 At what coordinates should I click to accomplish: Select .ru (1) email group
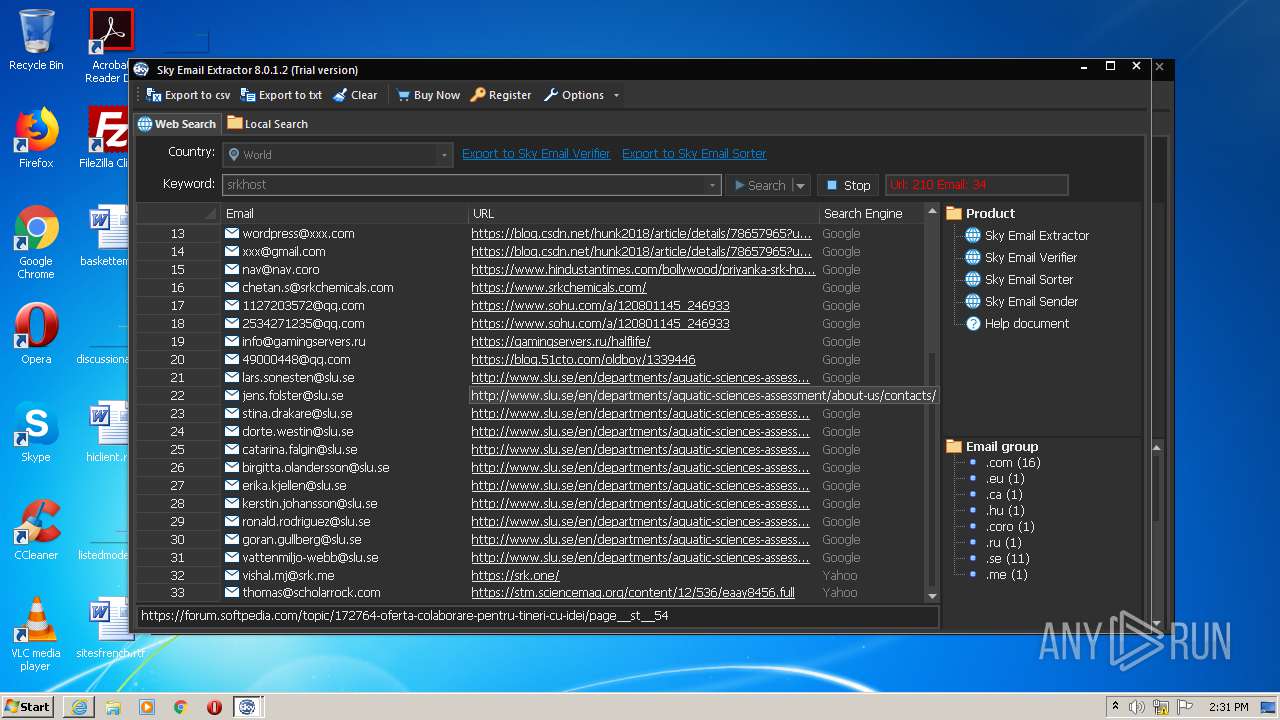click(1004, 543)
